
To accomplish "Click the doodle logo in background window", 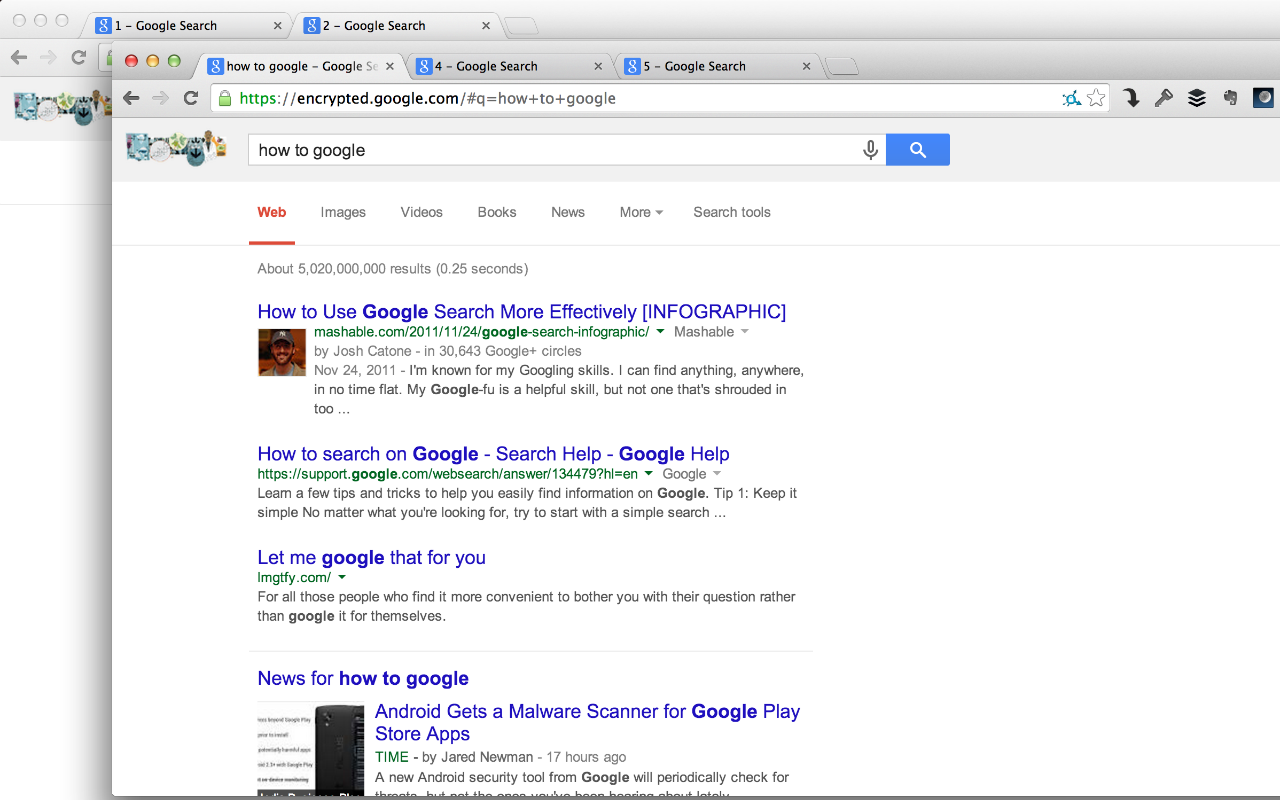I will coord(60,107).
